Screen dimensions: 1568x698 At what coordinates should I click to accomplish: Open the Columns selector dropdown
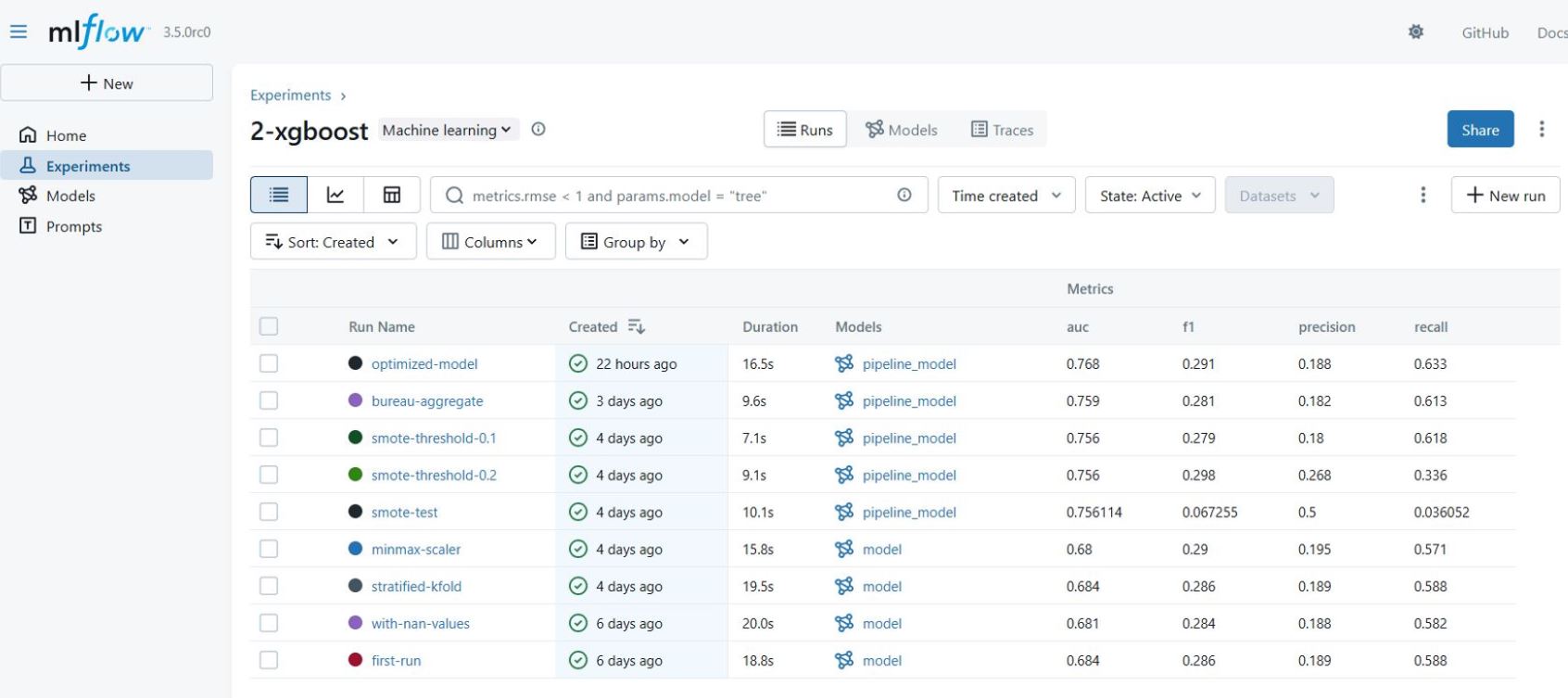pyautogui.click(x=491, y=242)
